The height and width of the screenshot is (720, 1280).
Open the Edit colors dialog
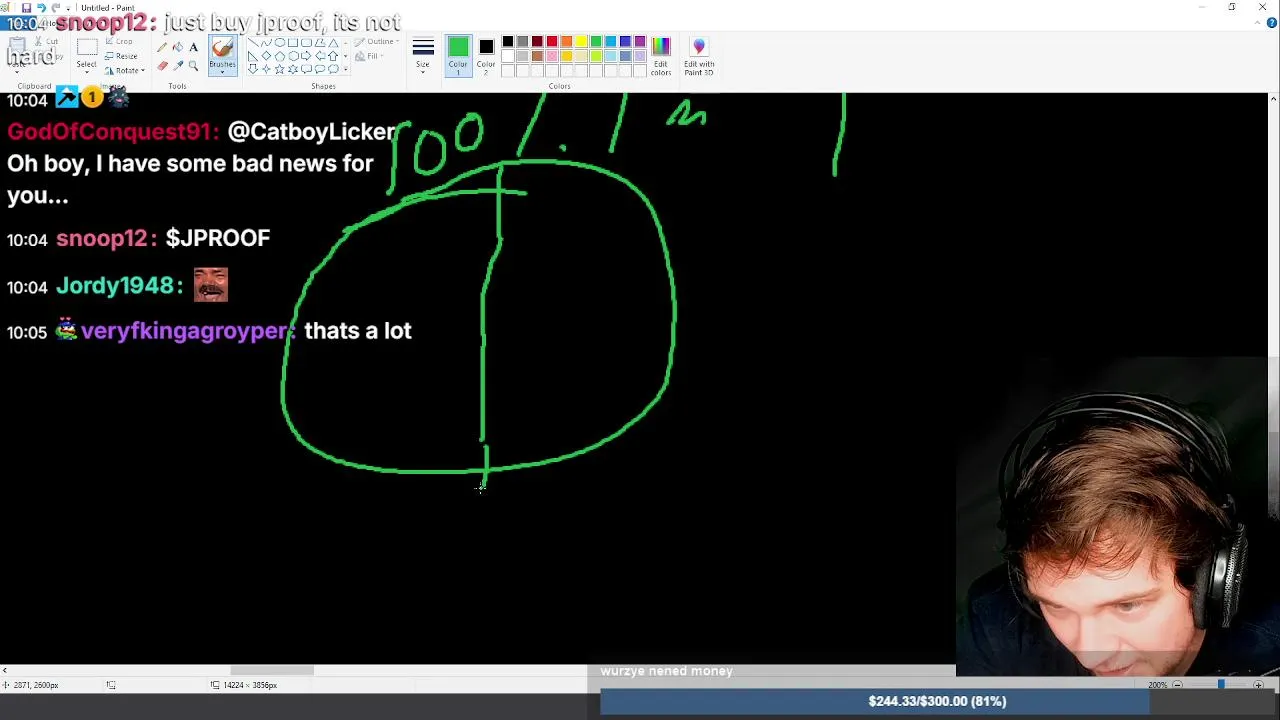click(x=661, y=55)
